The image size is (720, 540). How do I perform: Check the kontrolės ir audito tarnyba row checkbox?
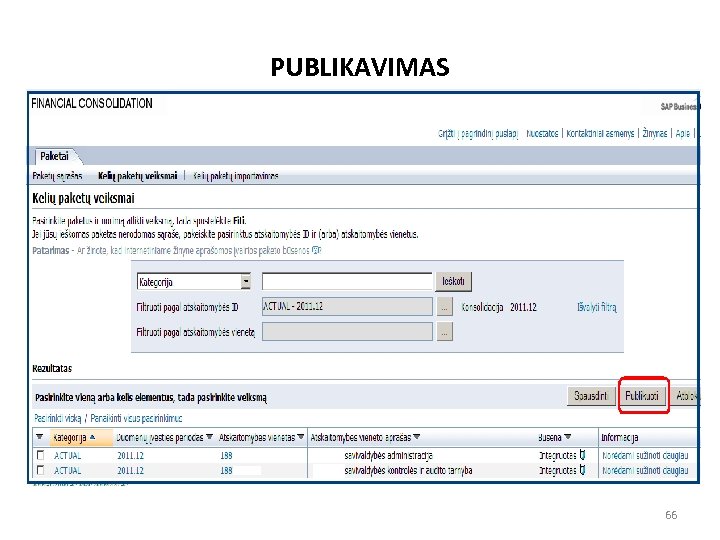click(41, 470)
